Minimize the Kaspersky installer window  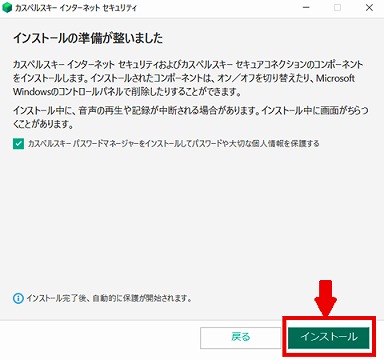[306, 8]
